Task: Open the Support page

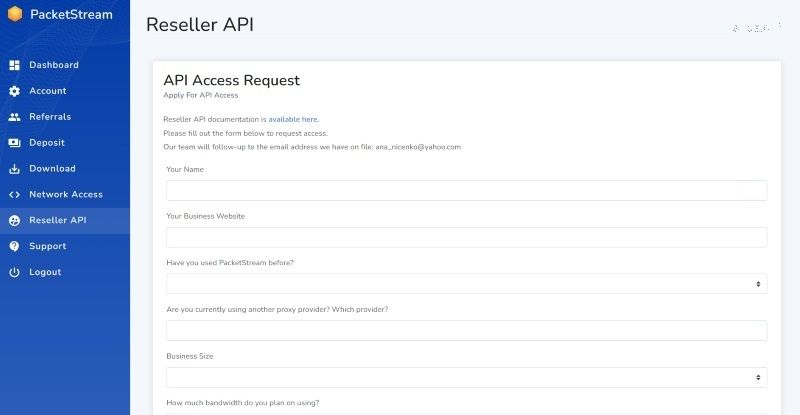Action: pyautogui.click(x=65, y=246)
